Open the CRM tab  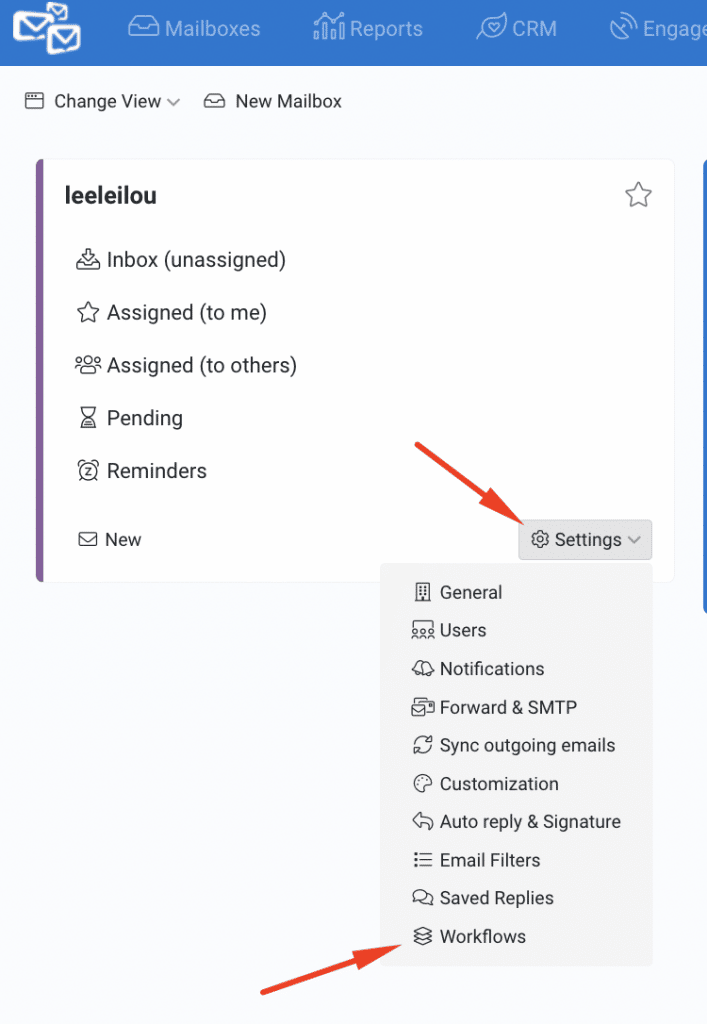517,28
